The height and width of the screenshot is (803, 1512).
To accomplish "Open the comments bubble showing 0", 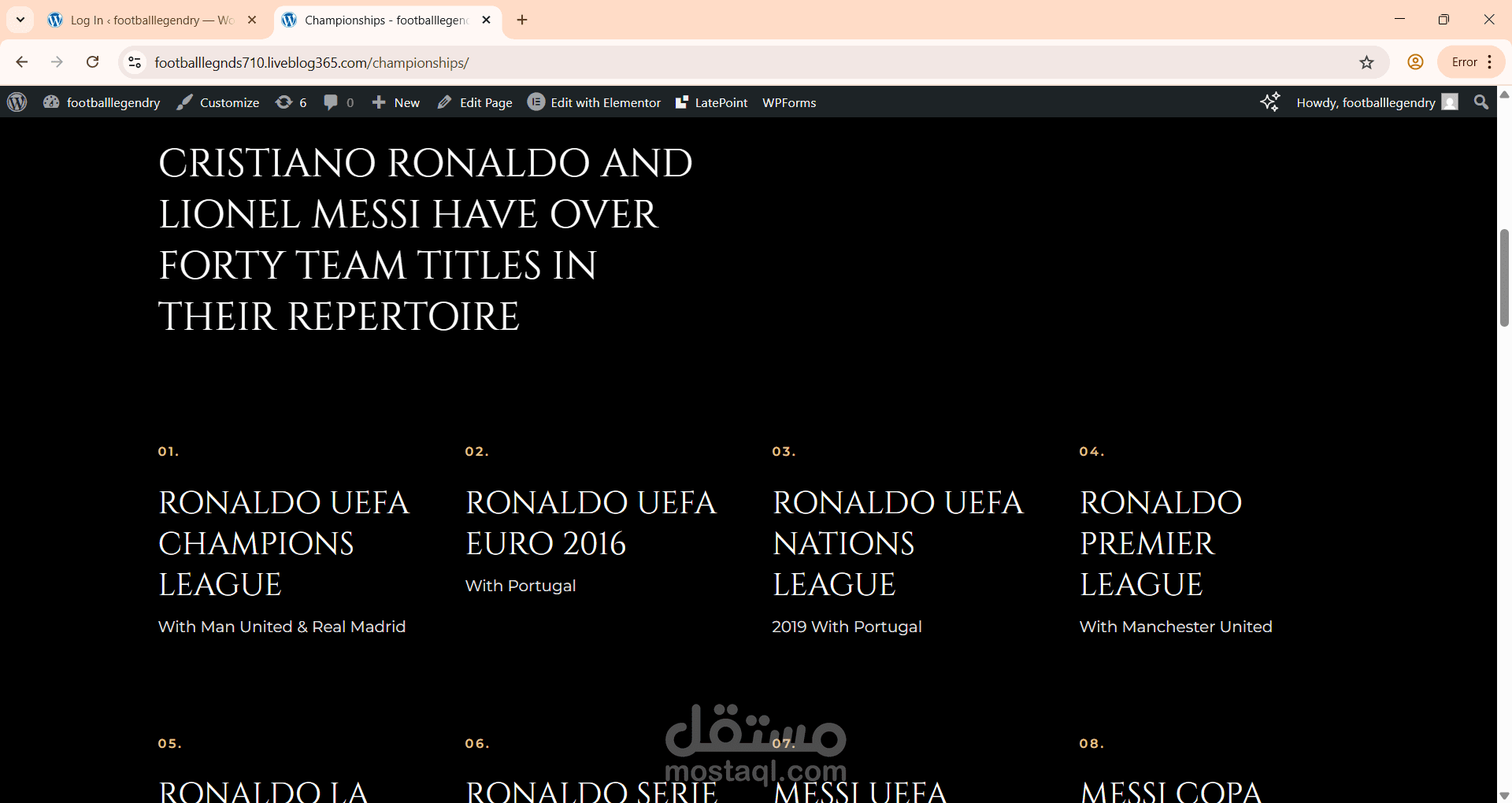I will 339,102.
